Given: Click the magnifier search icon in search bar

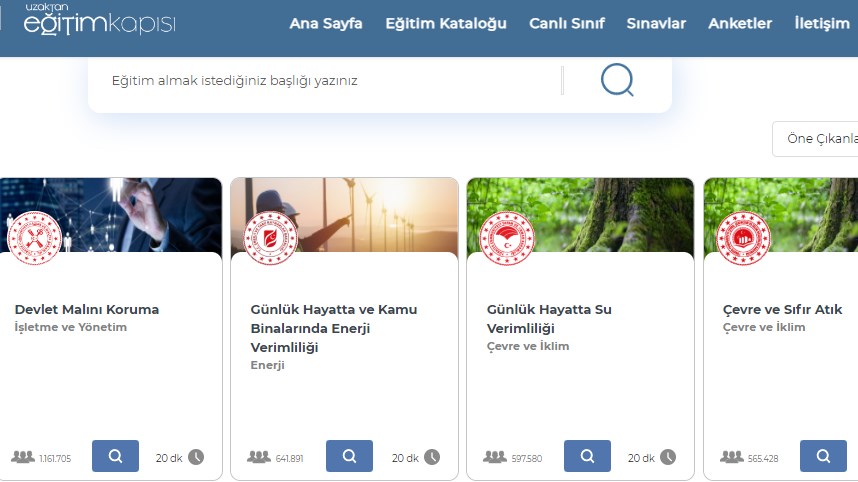Looking at the screenshot, I should coord(617,80).
